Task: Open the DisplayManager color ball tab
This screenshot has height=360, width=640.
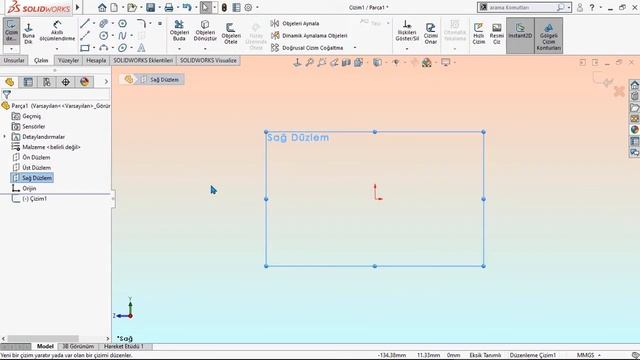Action: (84, 82)
